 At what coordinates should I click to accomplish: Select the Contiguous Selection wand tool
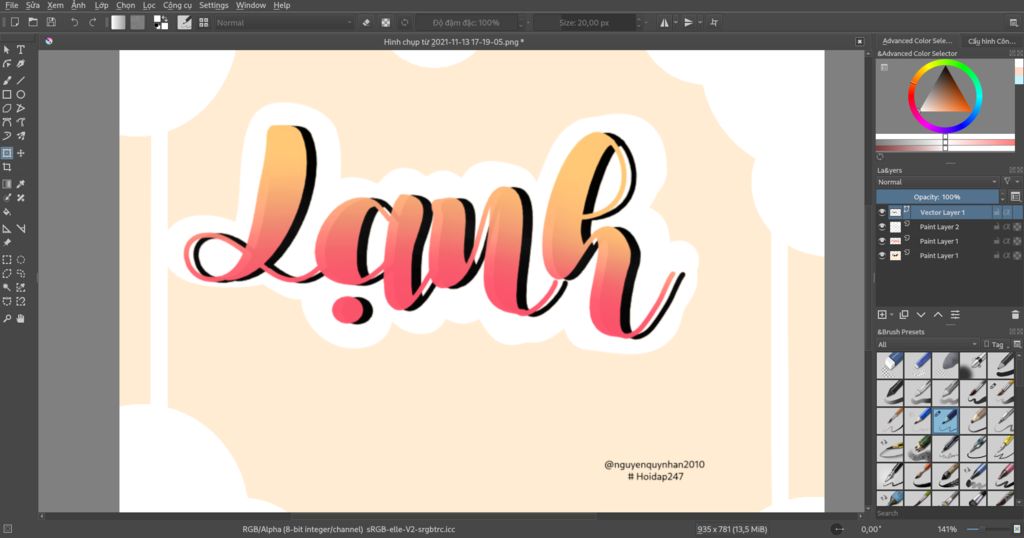[7, 287]
